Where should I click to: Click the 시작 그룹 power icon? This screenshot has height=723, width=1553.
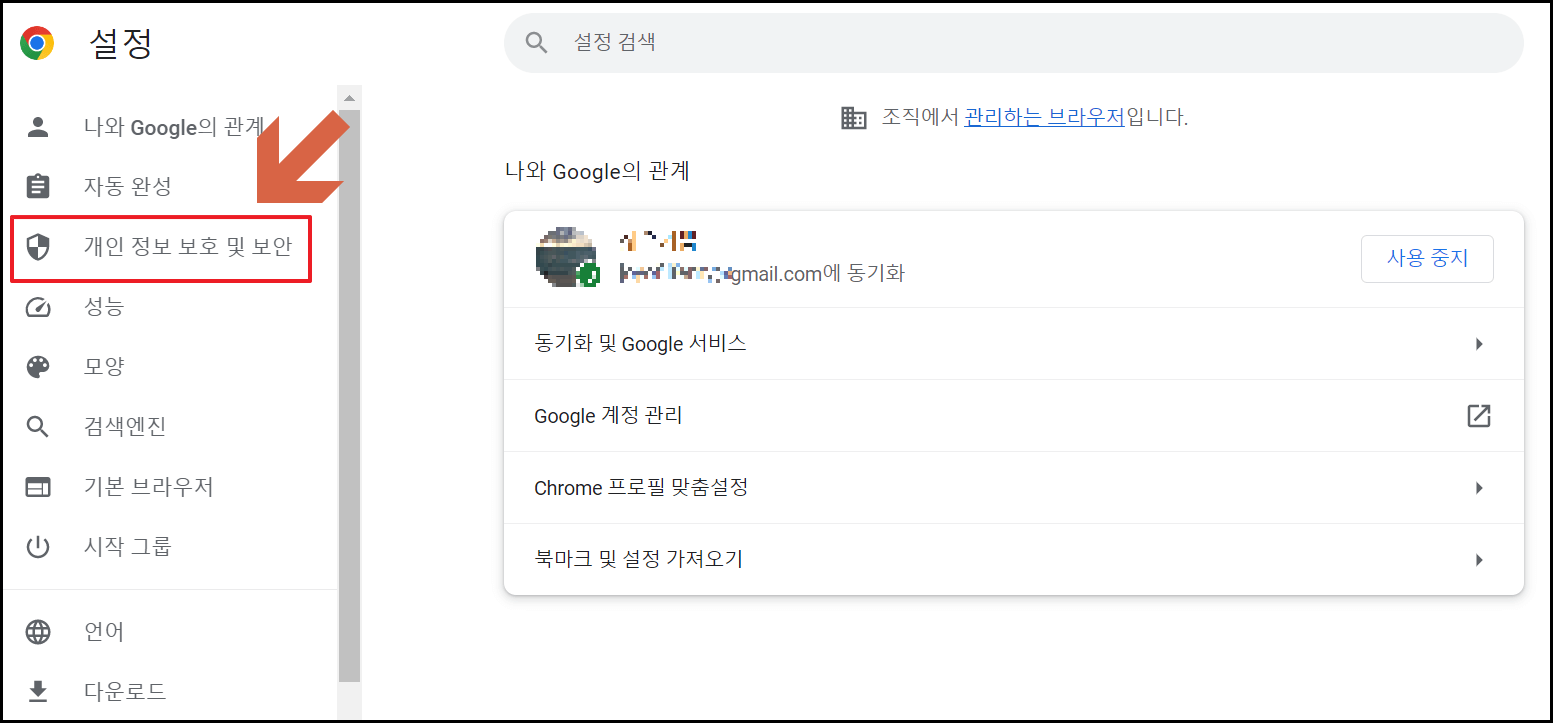coord(39,546)
